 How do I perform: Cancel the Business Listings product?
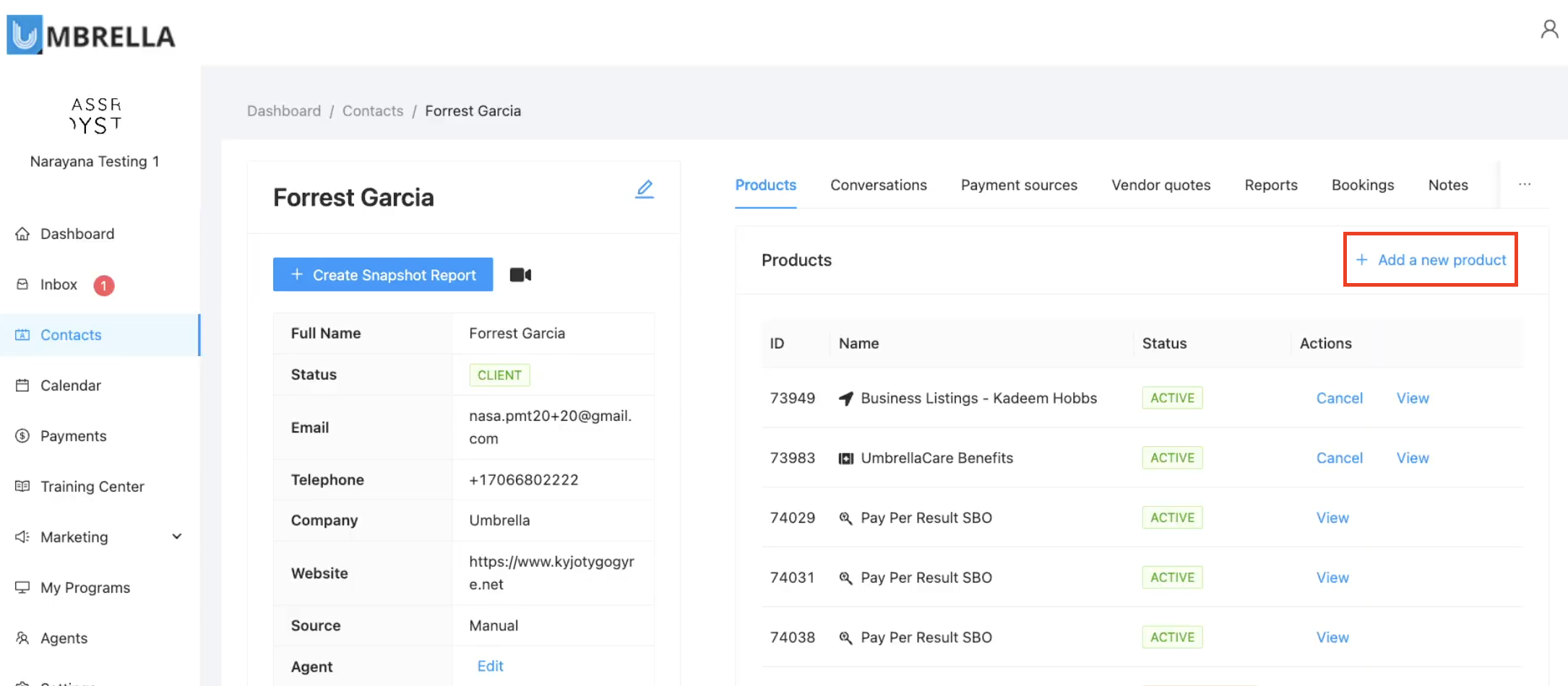pos(1339,399)
